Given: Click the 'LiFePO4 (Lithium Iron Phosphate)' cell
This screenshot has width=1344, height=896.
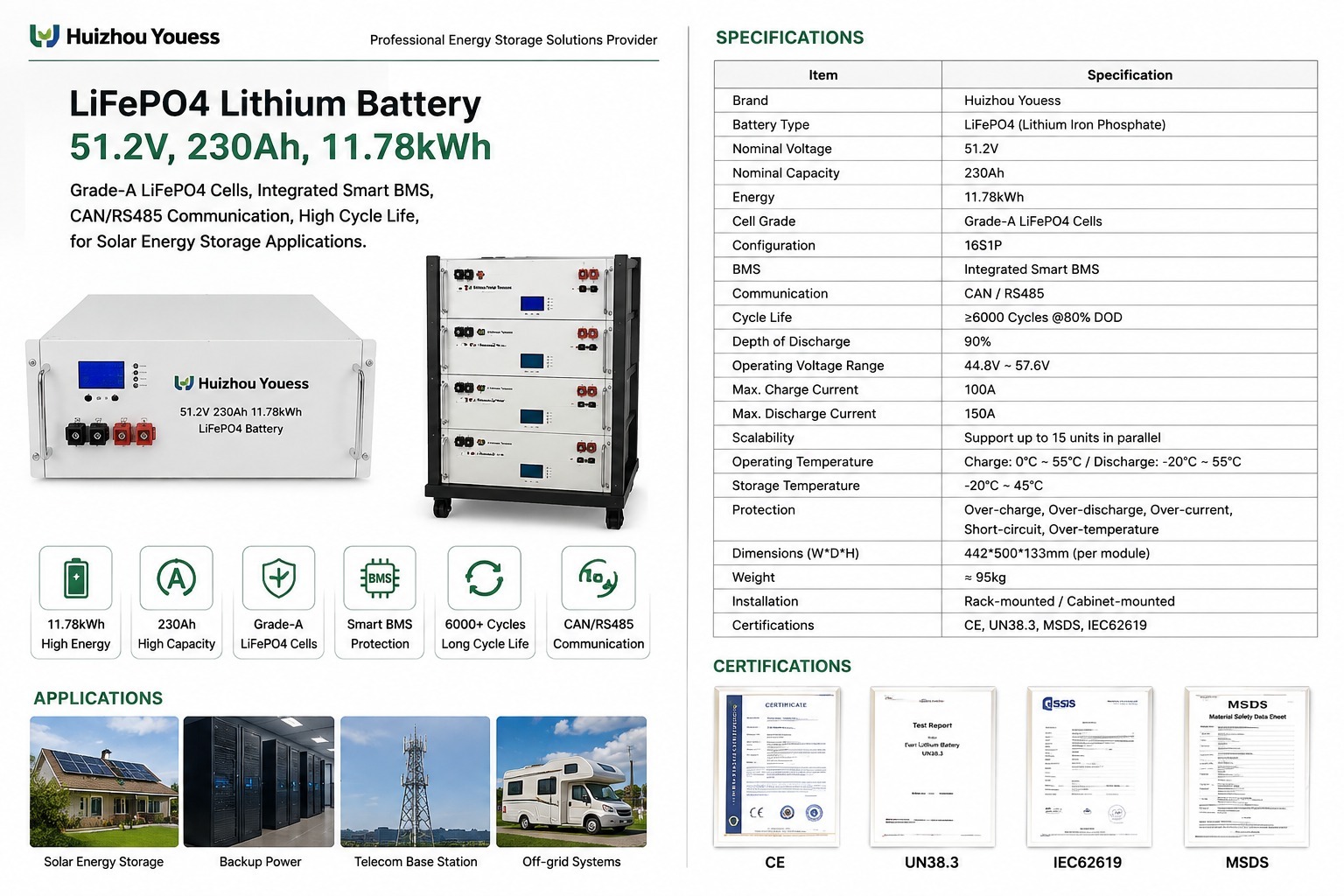Looking at the screenshot, I should (1065, 125).
